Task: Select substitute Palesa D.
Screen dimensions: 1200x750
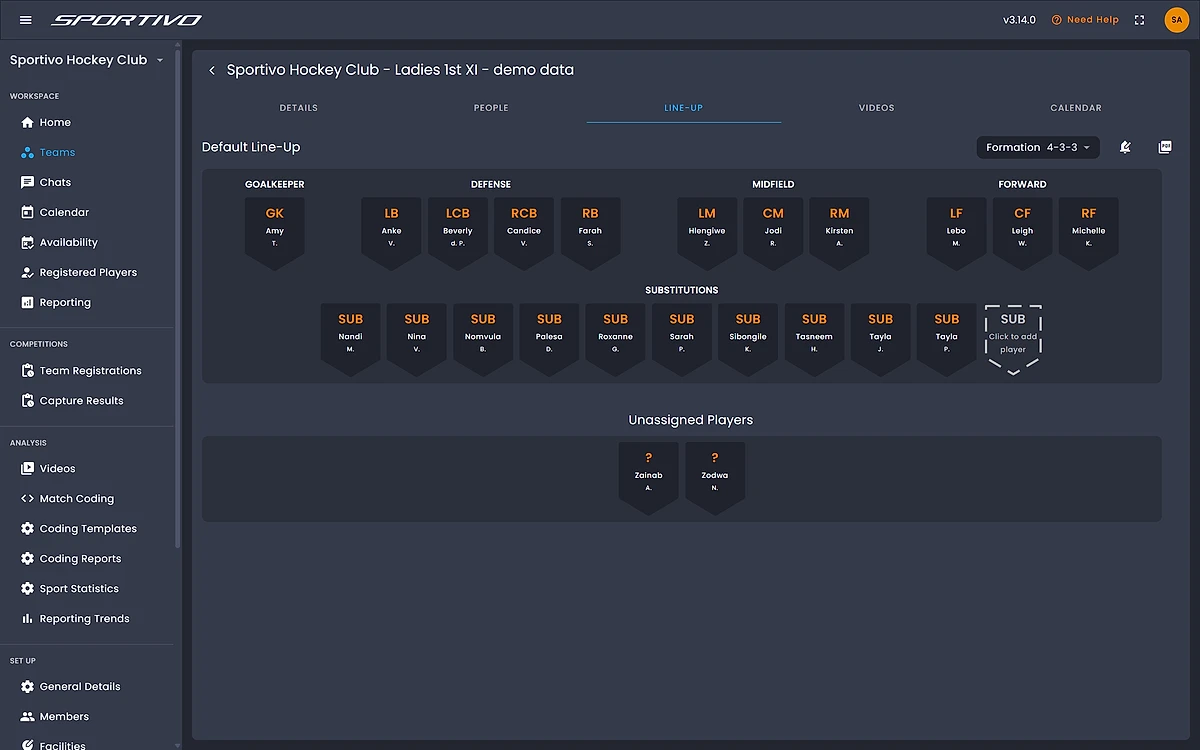Action: (549, 338)
